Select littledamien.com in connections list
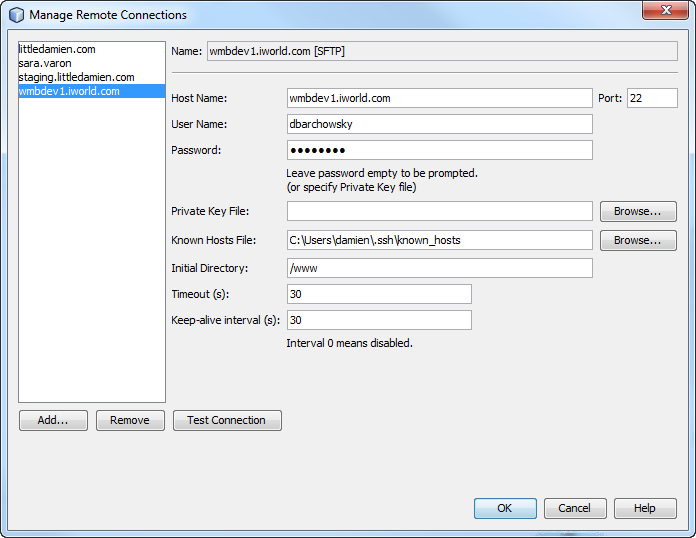The width and height of the screenshot is (696, 538). 57,49
